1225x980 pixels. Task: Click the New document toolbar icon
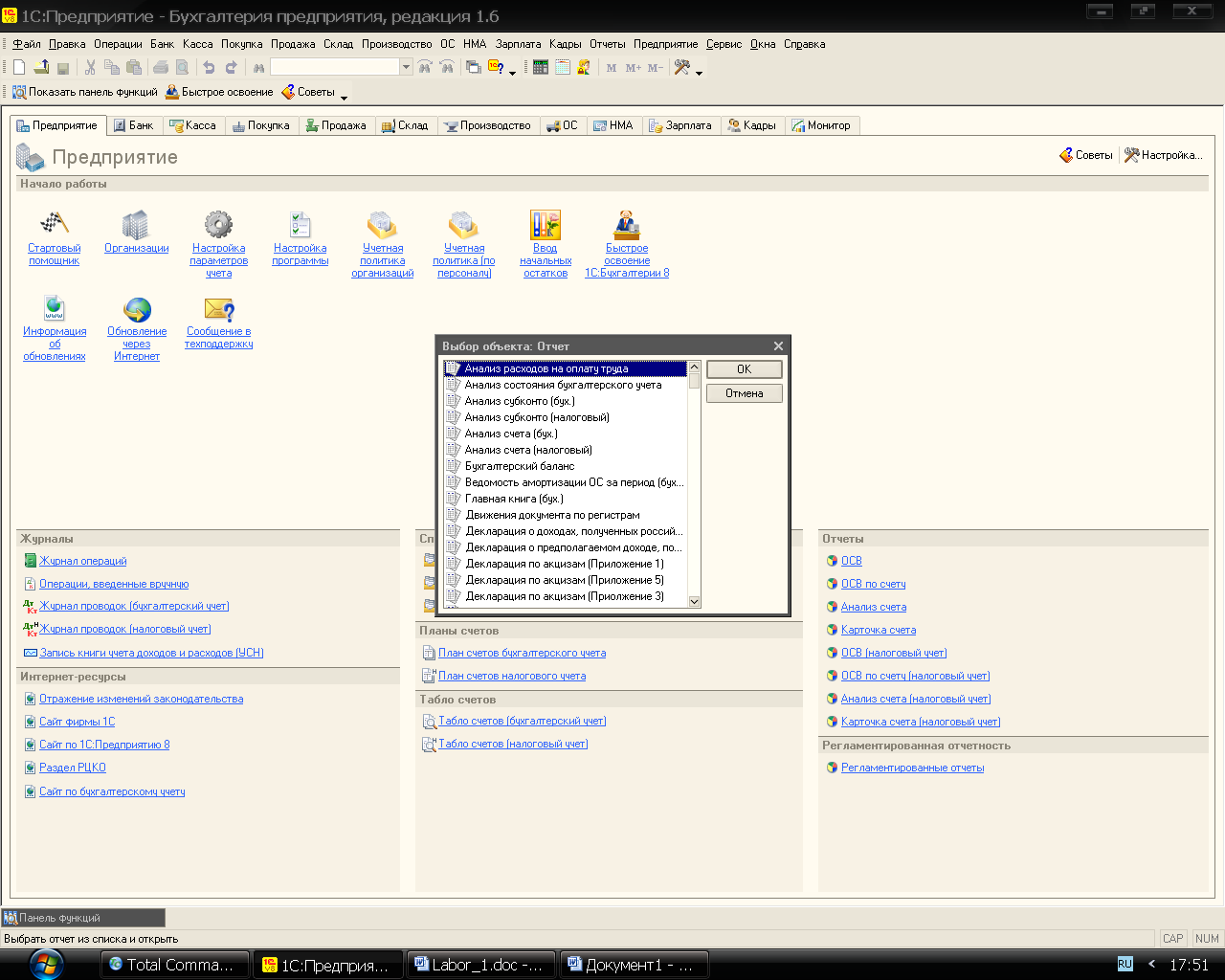[x=19, y=67]
